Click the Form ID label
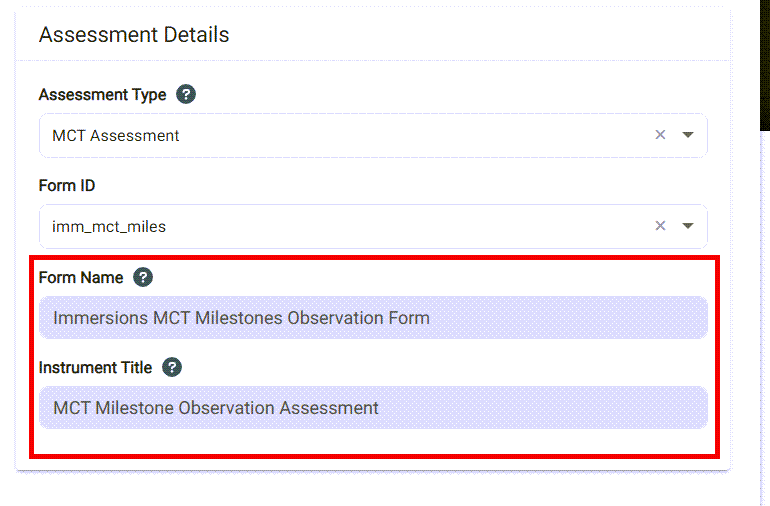Image resolution: width=770 pixels, height=506 pixels. (x=67, y=186)
